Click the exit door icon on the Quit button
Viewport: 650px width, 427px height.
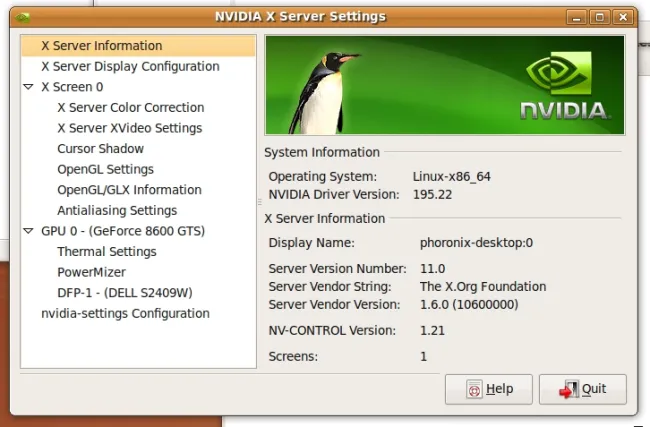coord(569,389)
